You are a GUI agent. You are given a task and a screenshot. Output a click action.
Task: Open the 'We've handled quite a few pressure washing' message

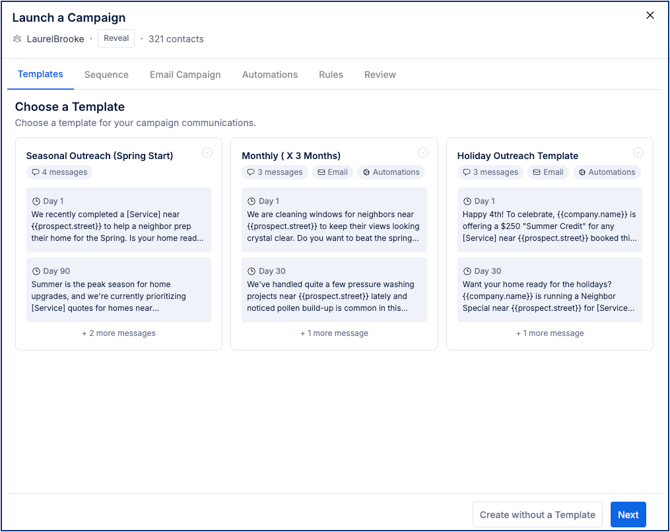(334, 290)
